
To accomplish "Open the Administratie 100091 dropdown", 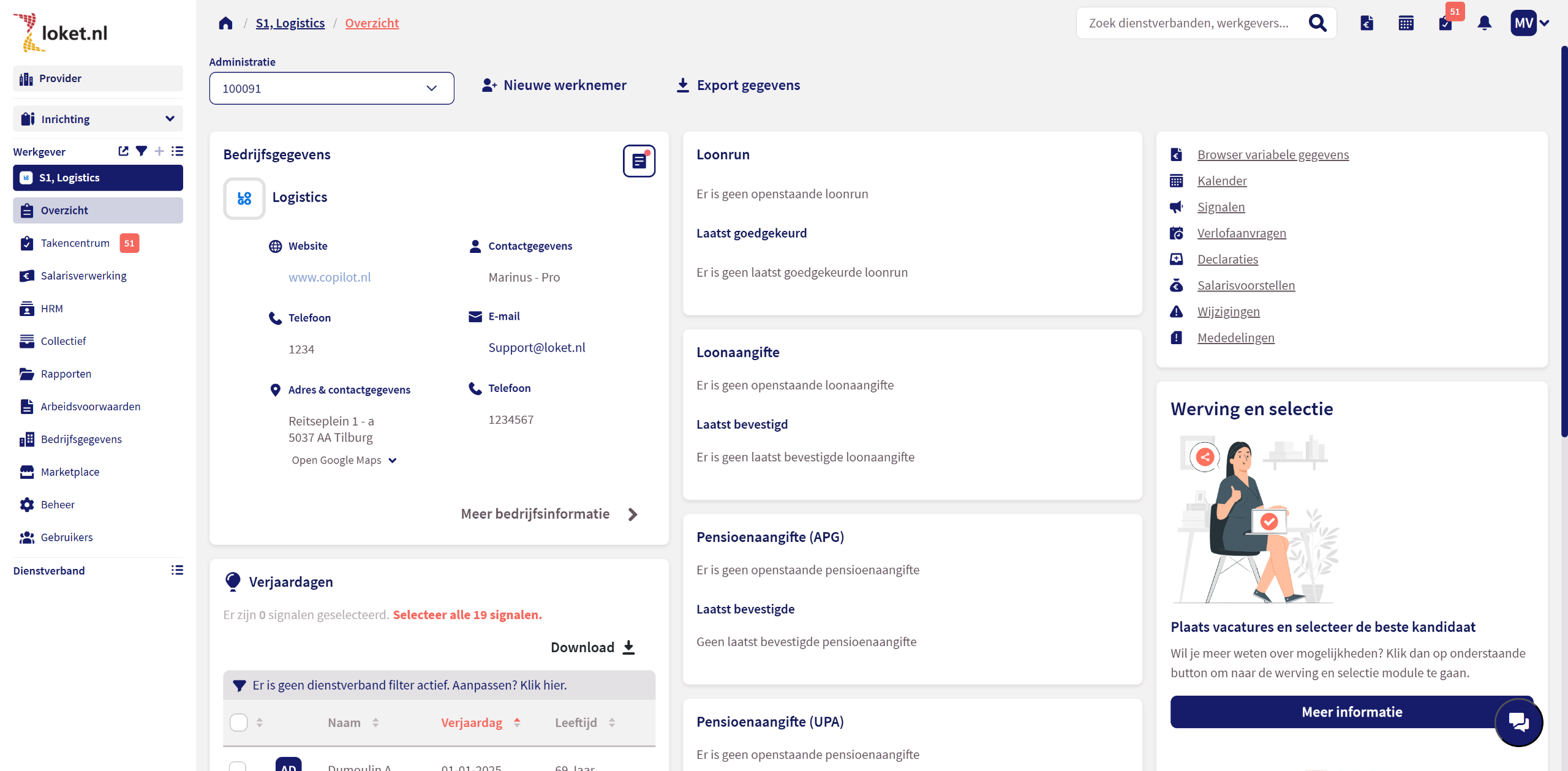I will pyautogui.click(x=331, y=88).
